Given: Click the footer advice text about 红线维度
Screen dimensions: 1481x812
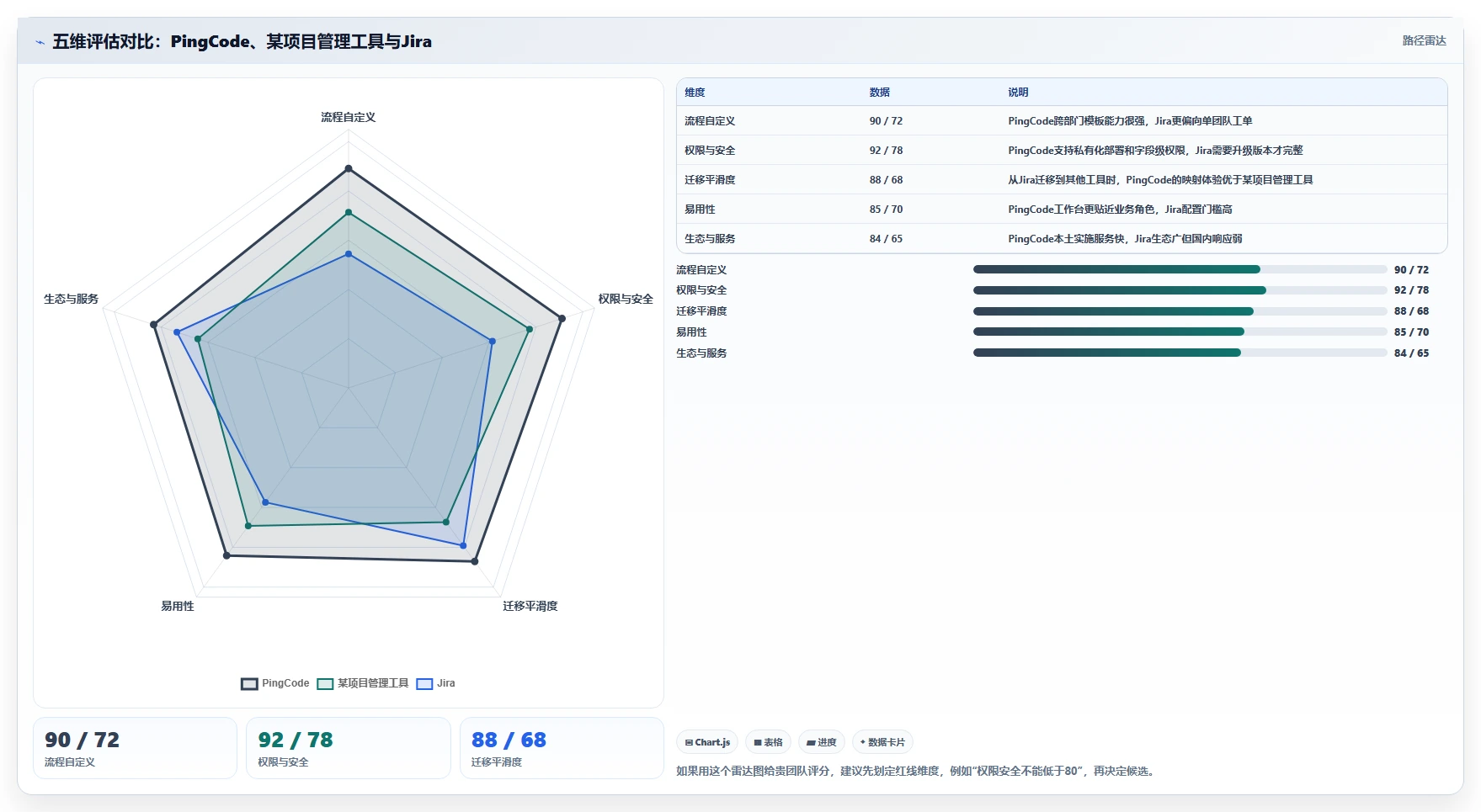Looking at the screenshot, I should click(x=916, y=771).
